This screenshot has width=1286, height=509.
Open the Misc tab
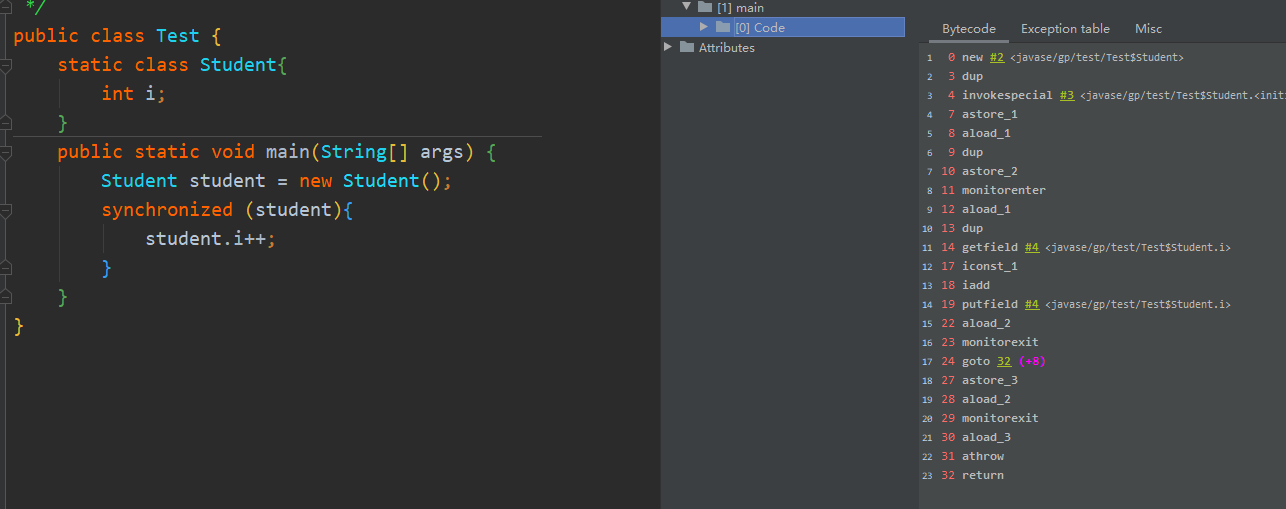point(1148,29)
